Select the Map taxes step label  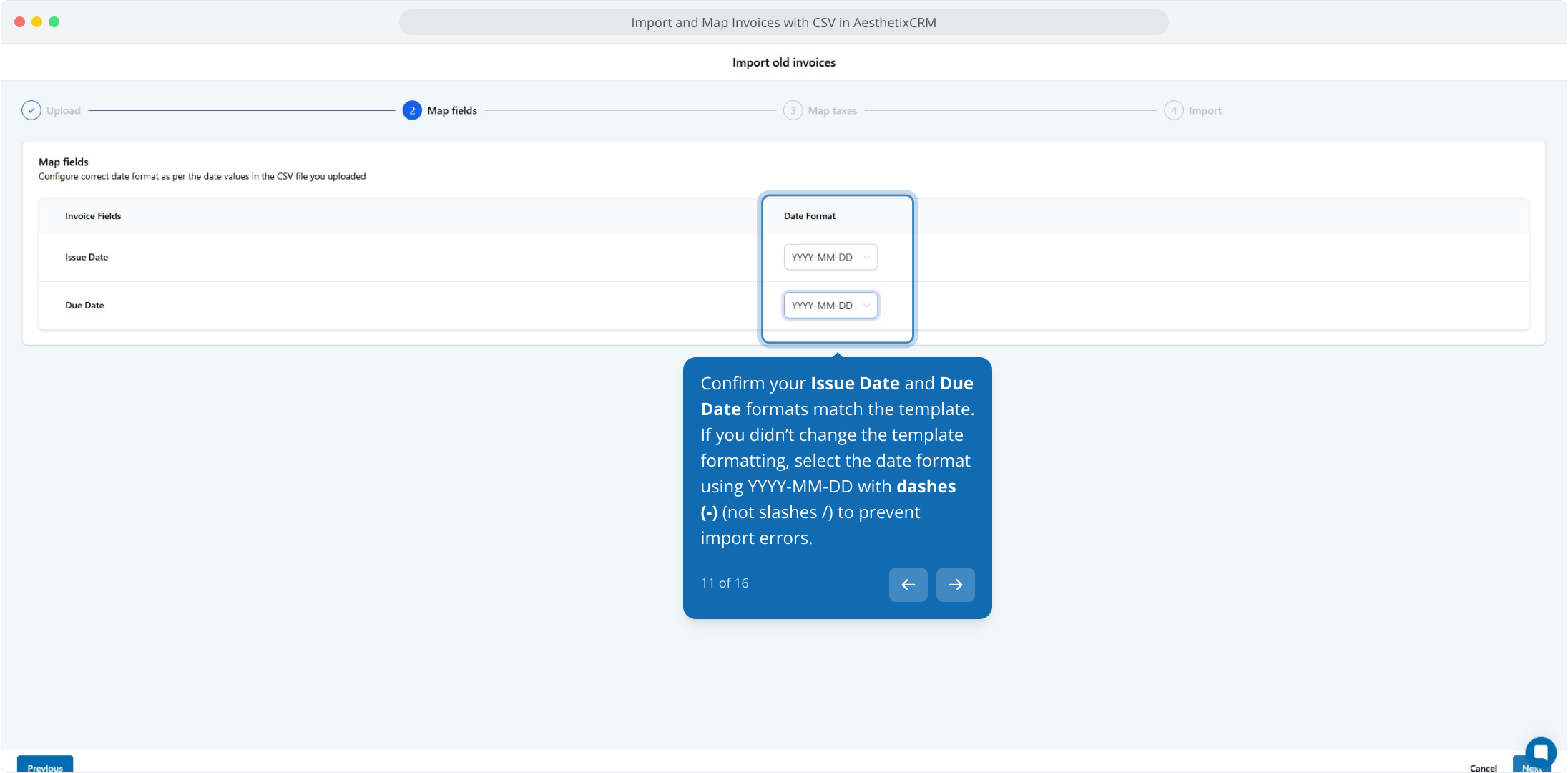click(x=832, y=110)
